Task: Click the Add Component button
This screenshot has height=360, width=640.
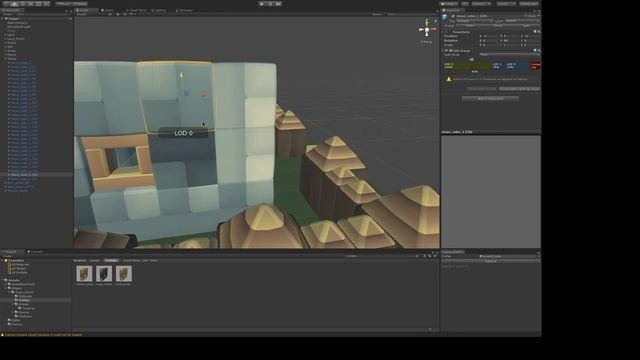Action: point(490,98)
